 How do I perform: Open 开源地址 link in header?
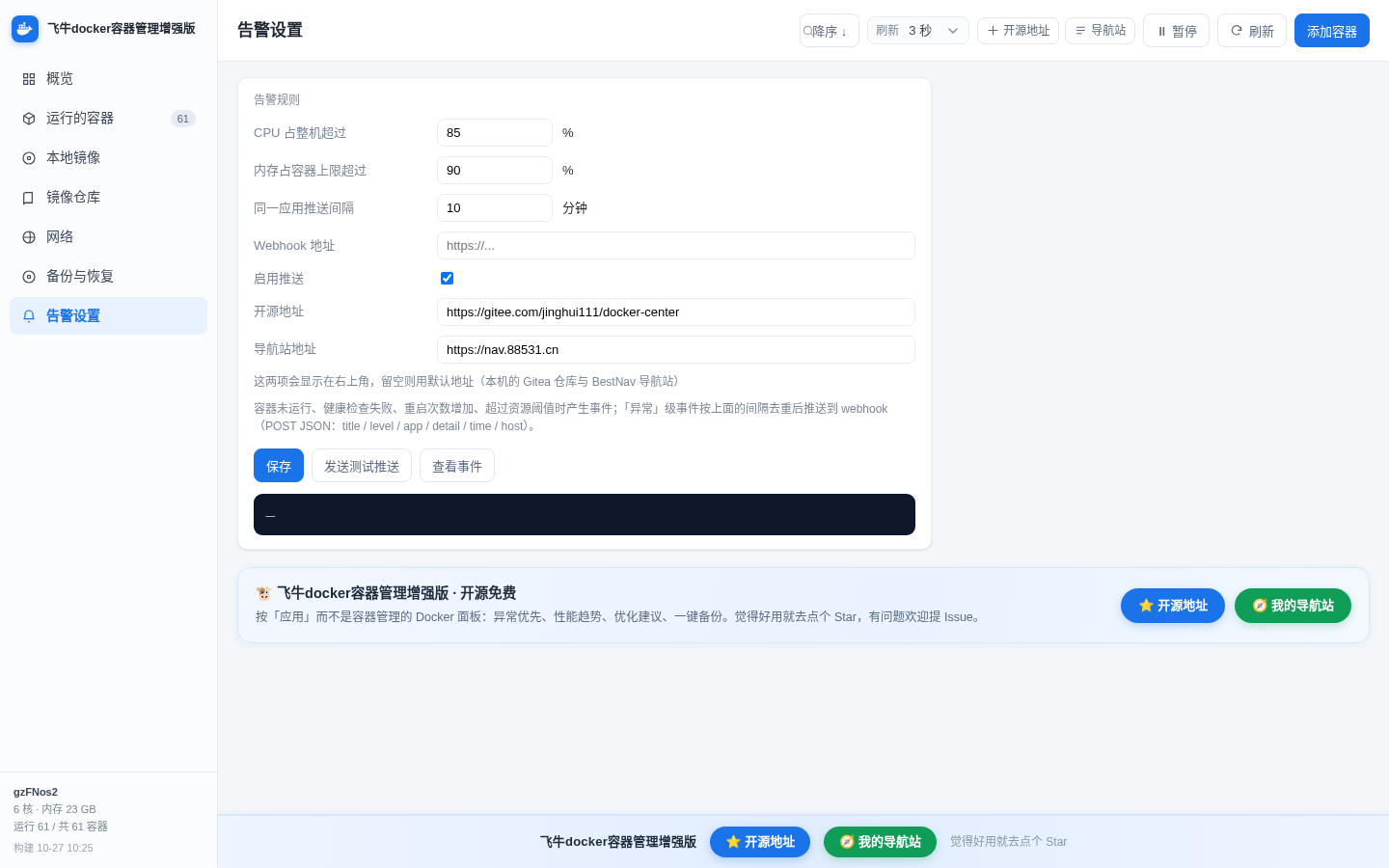1018,31
